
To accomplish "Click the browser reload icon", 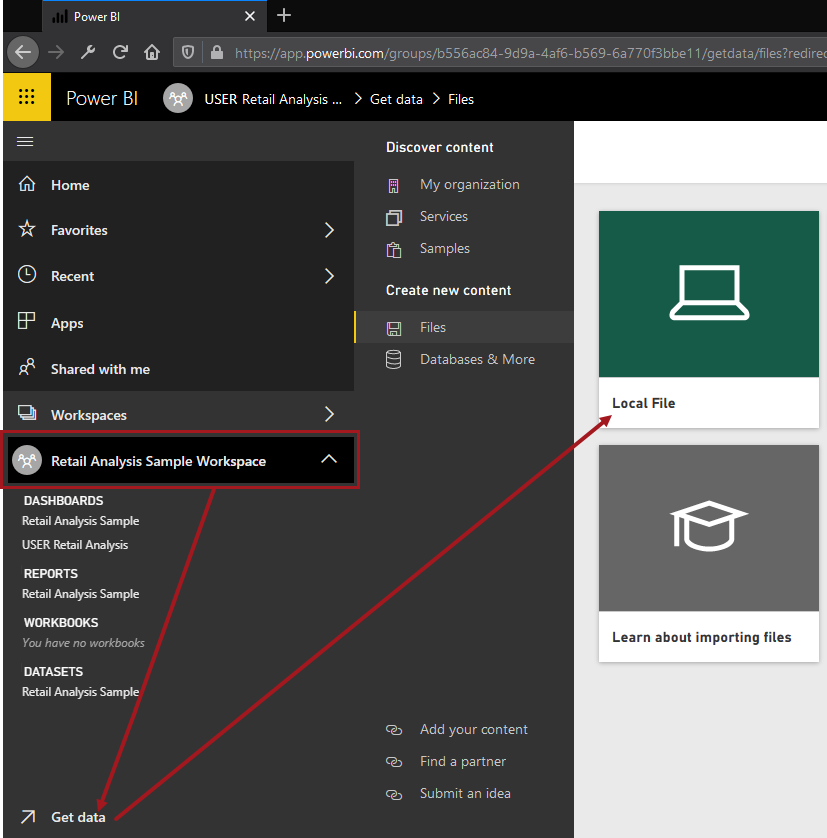I will 120,52.
